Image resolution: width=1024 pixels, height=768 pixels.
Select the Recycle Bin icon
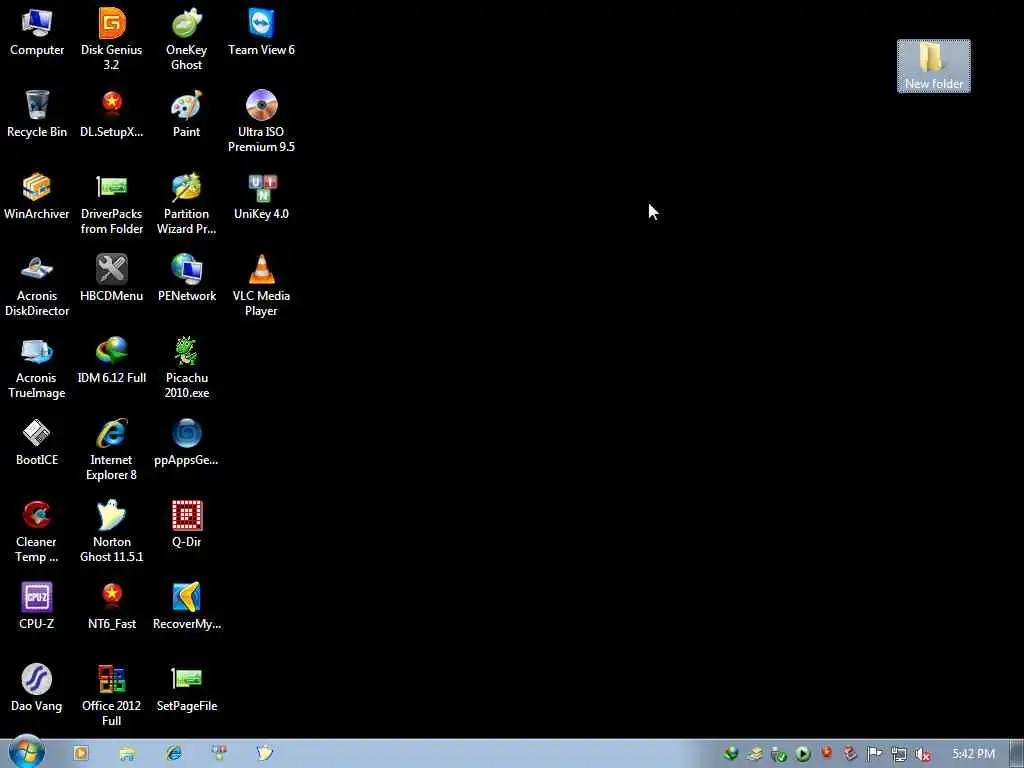click(x=37, y=114)
